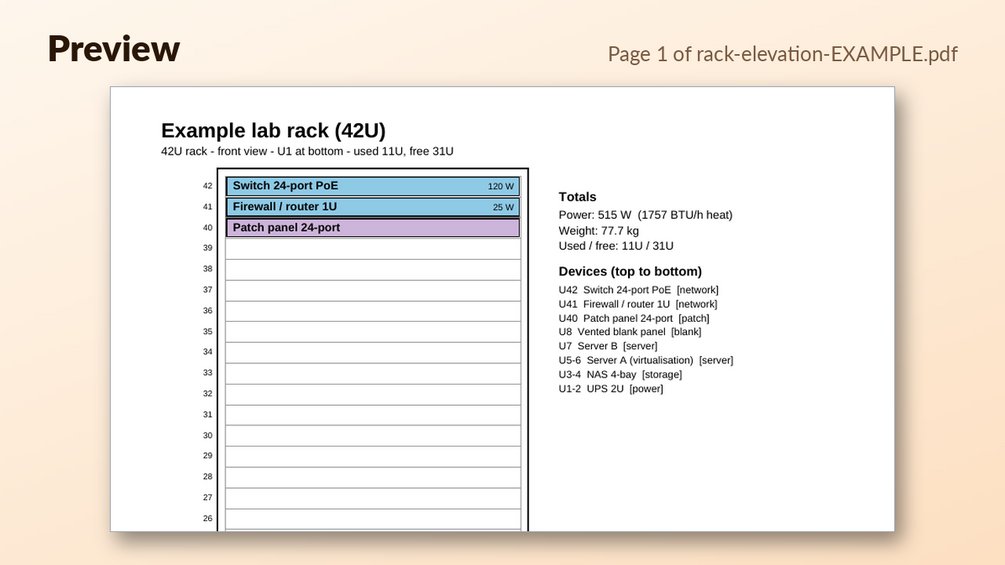This screenshot has width=1005, height=565.
Task: Click 'U7 Server B [server]' entry
Action: (608, 346)
